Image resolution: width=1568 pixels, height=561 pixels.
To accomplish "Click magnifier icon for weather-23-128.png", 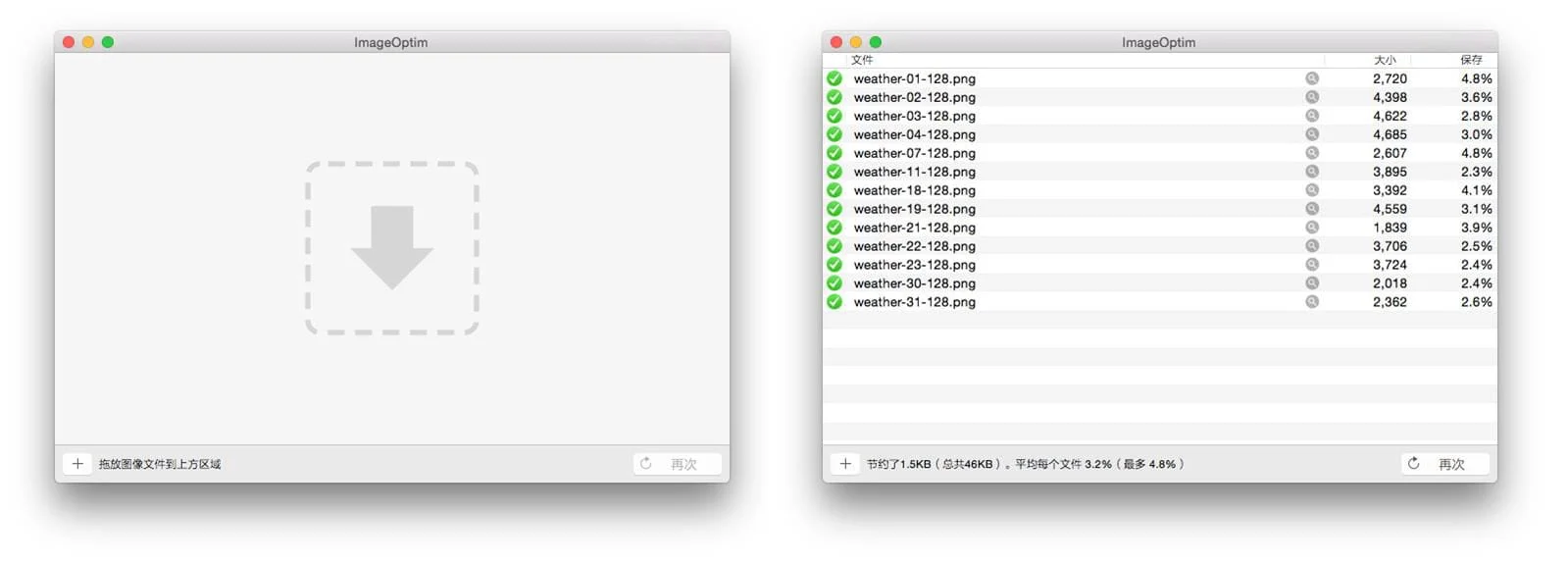I will point(1312,265).
